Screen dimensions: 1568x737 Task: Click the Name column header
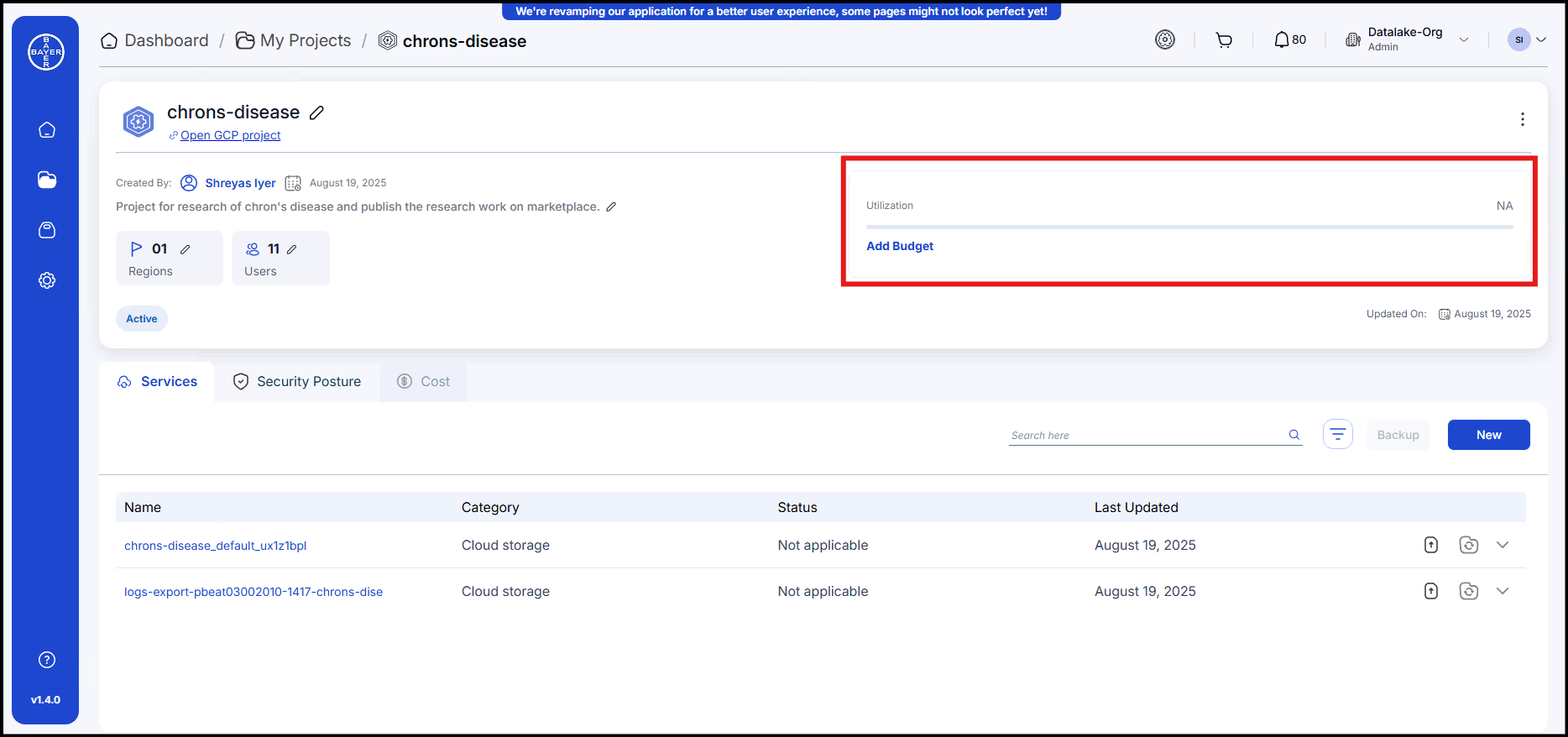pos(143,507)
